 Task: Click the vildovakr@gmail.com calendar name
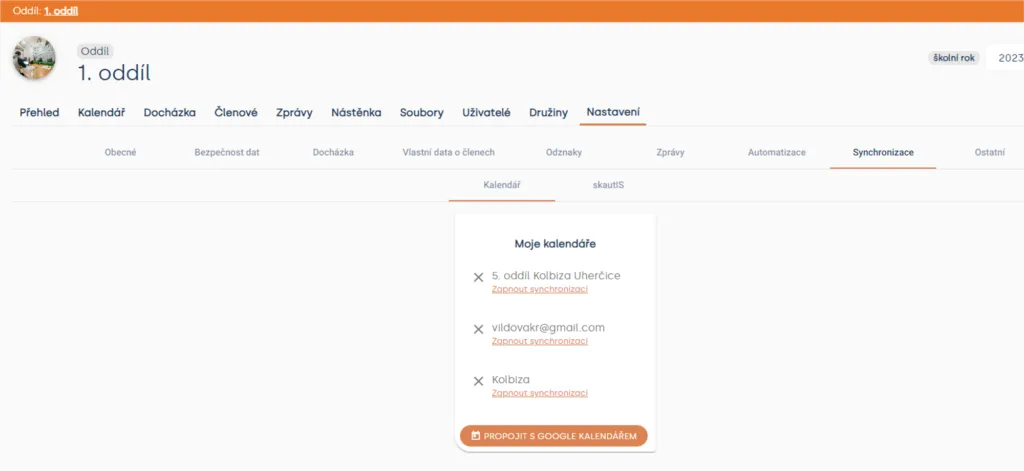pyautogui.click(x=548, y=328)
